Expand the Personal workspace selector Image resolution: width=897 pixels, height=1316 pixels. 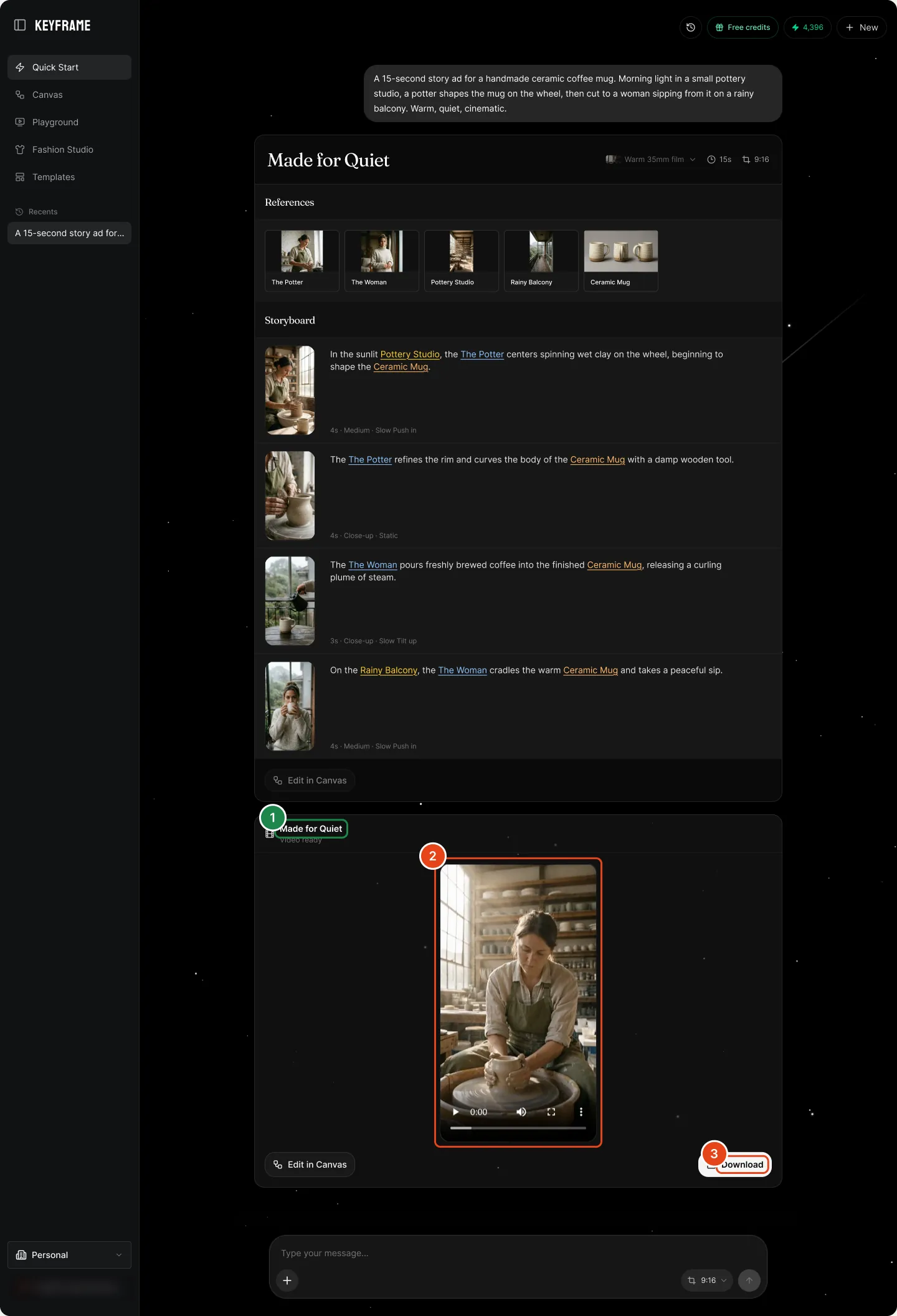(x=69, y=1255)
